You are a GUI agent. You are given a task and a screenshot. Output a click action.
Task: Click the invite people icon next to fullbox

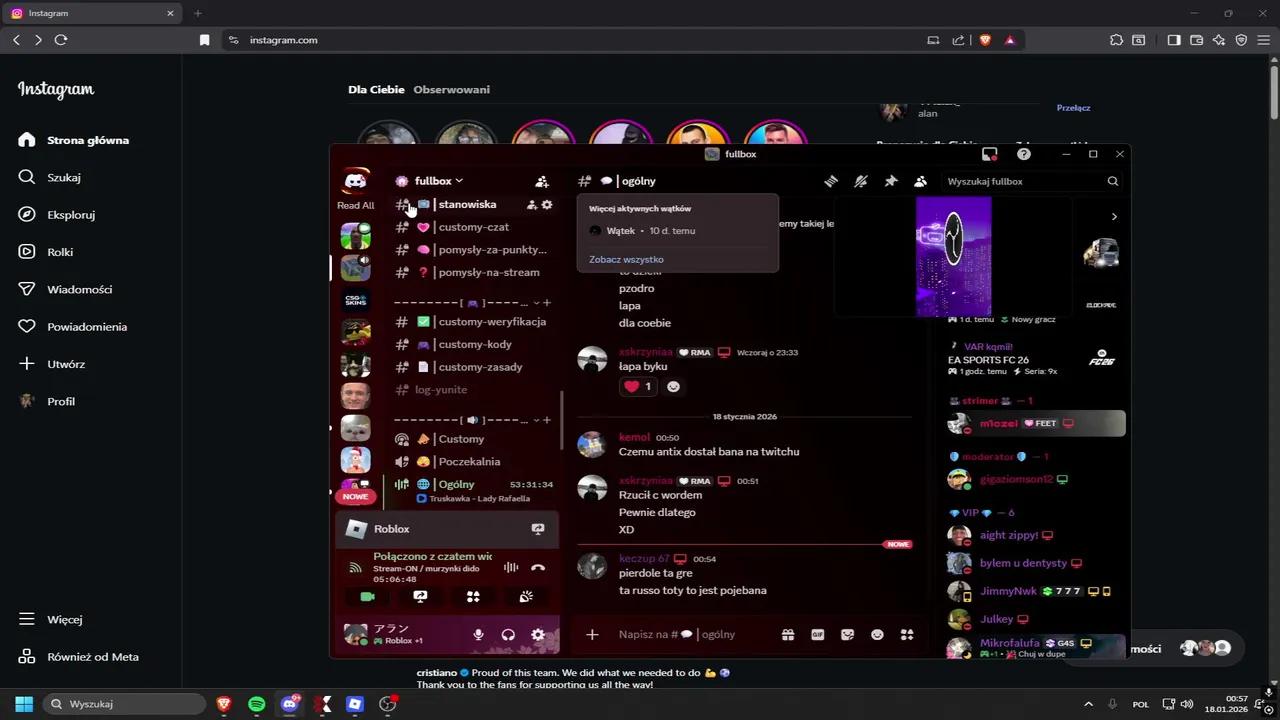542,181
